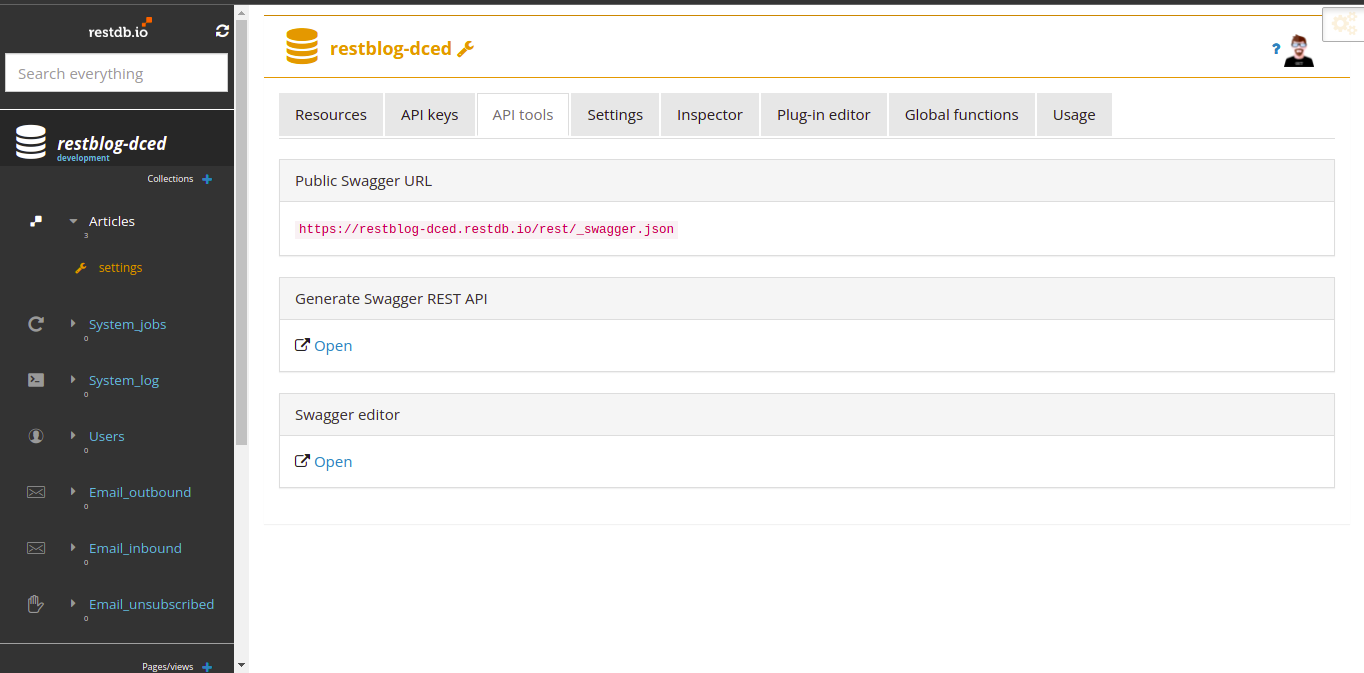Click the Email_outbound envelope icon
The image size is (1364, 673).
coord(36,492)
